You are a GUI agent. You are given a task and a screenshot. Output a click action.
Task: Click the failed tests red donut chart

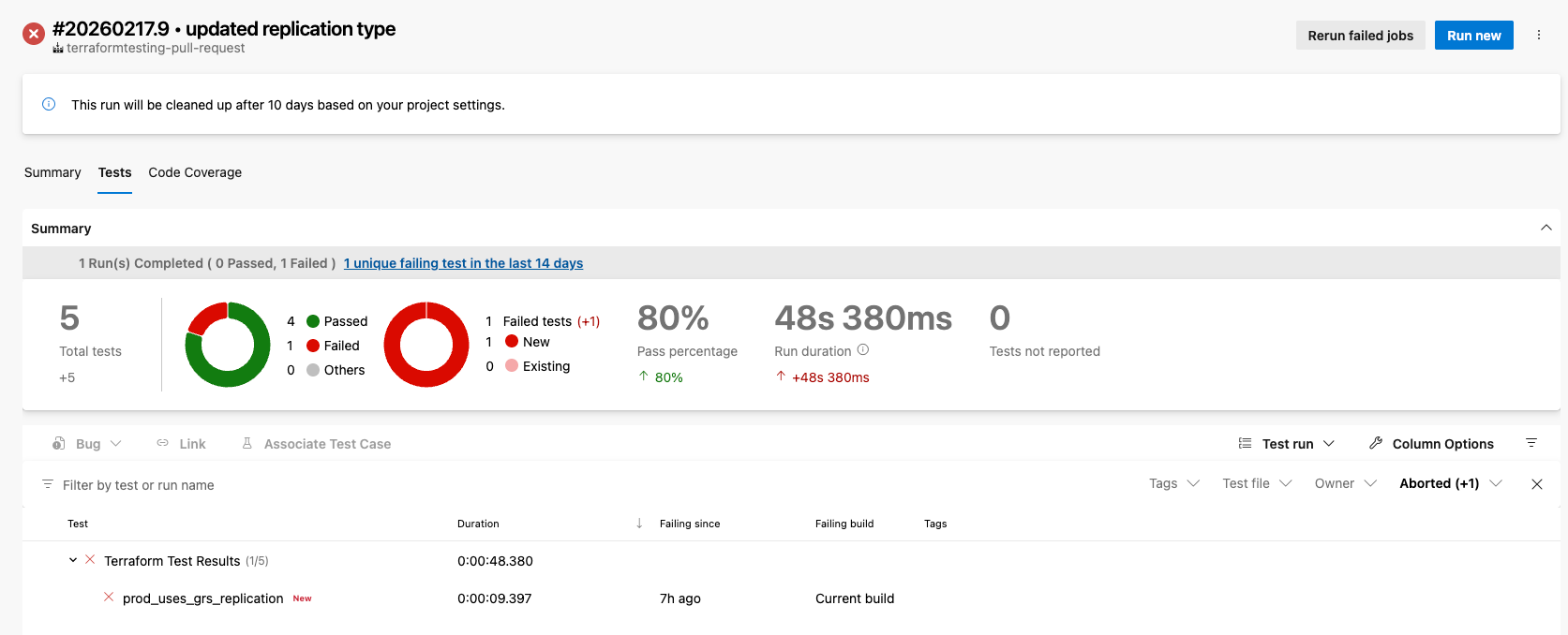(426, 345)
